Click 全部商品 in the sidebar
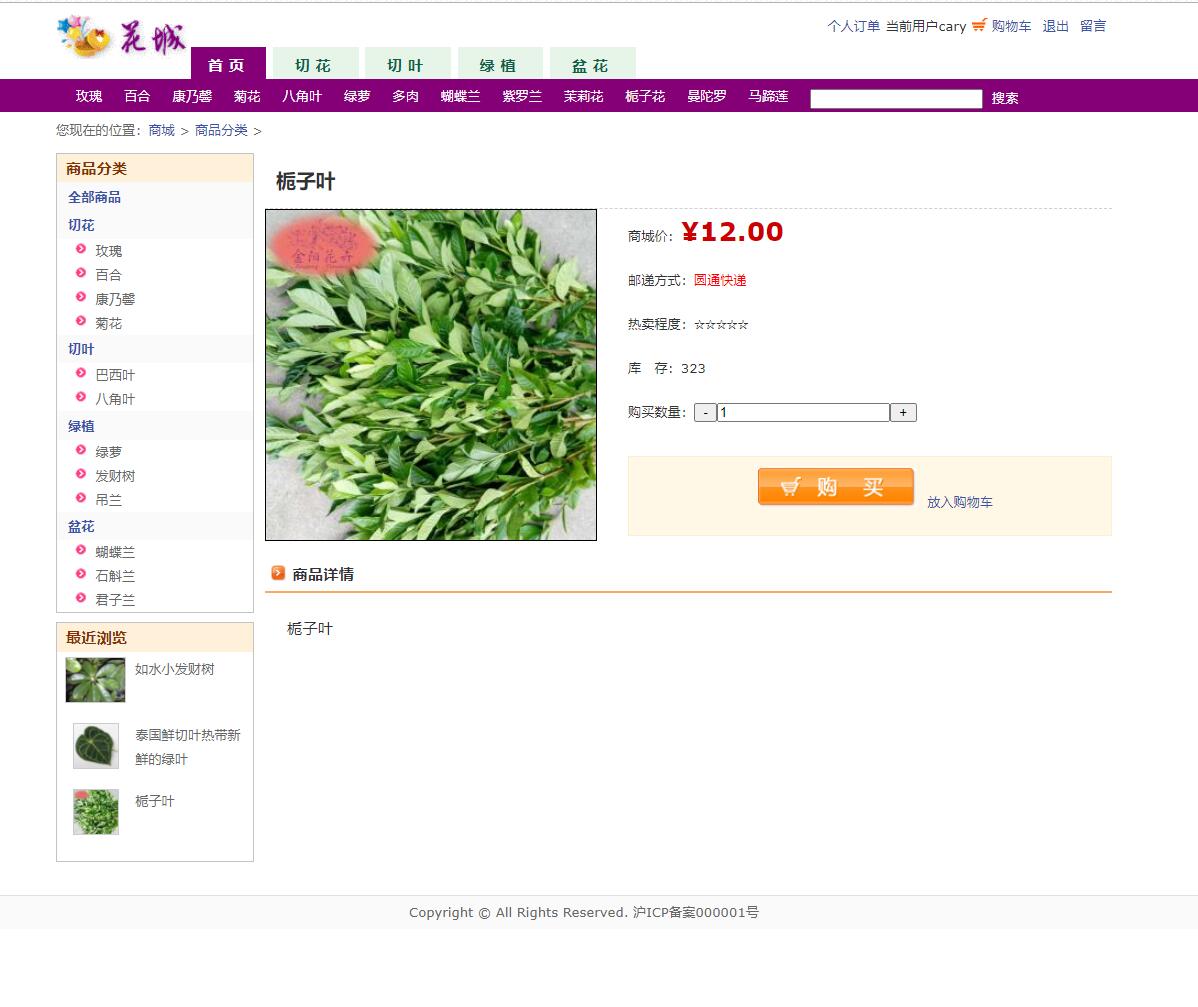1198x1007 pixels. point(94,197)
